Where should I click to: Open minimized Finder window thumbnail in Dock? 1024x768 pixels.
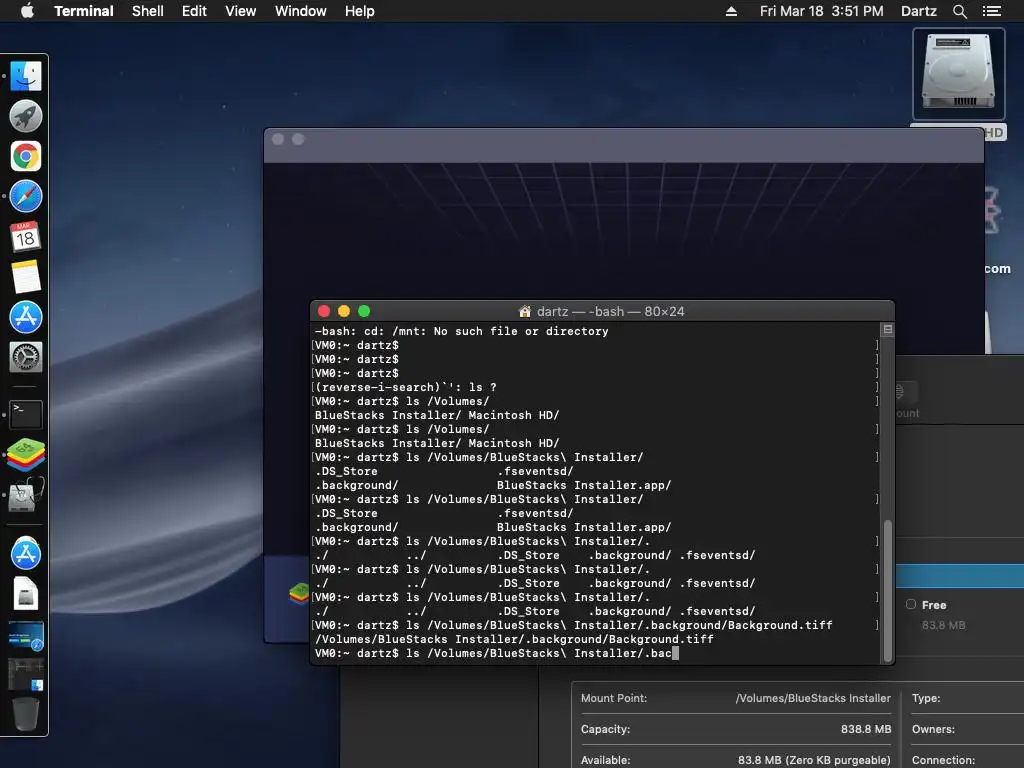click(26, 675)
